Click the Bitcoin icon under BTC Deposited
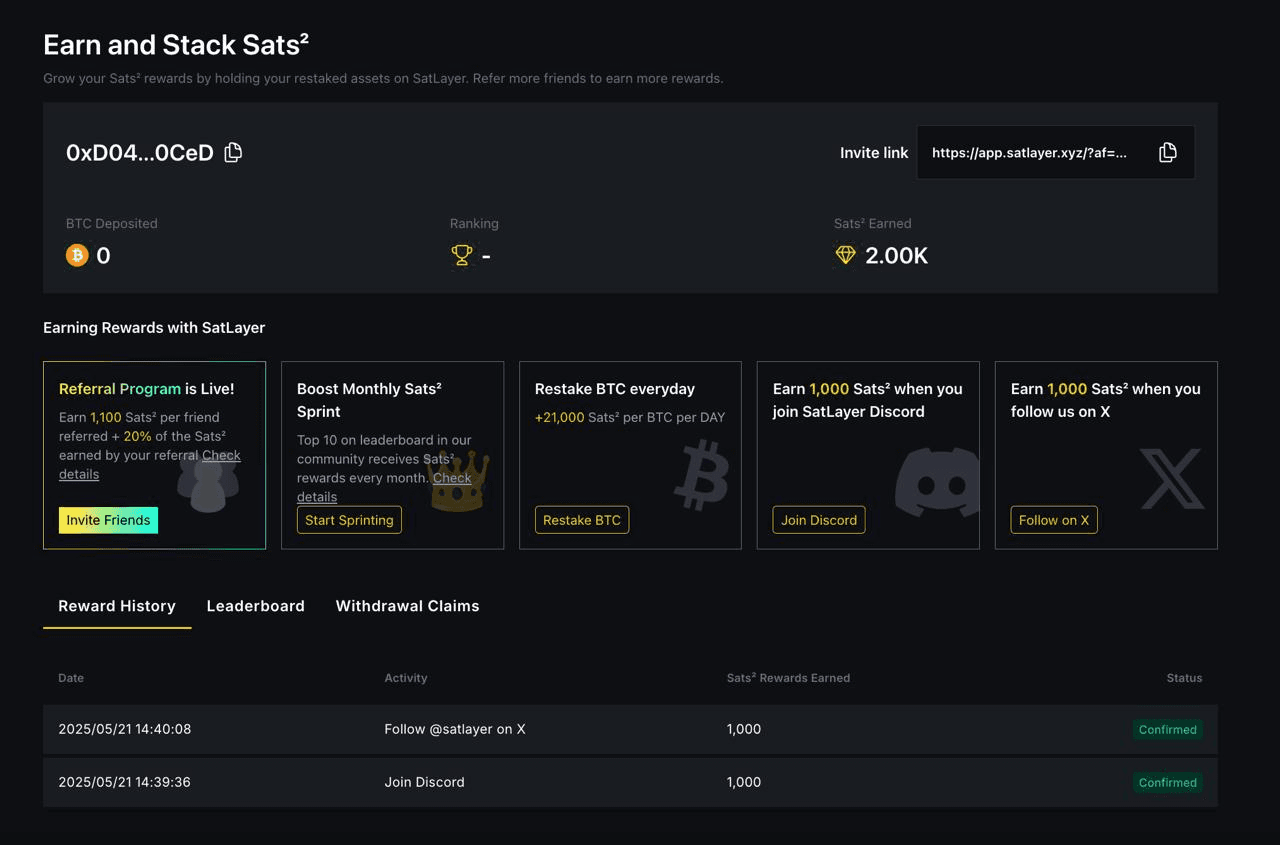The image size is (1280, 845). pyautogui.click(x=77, y=255)
